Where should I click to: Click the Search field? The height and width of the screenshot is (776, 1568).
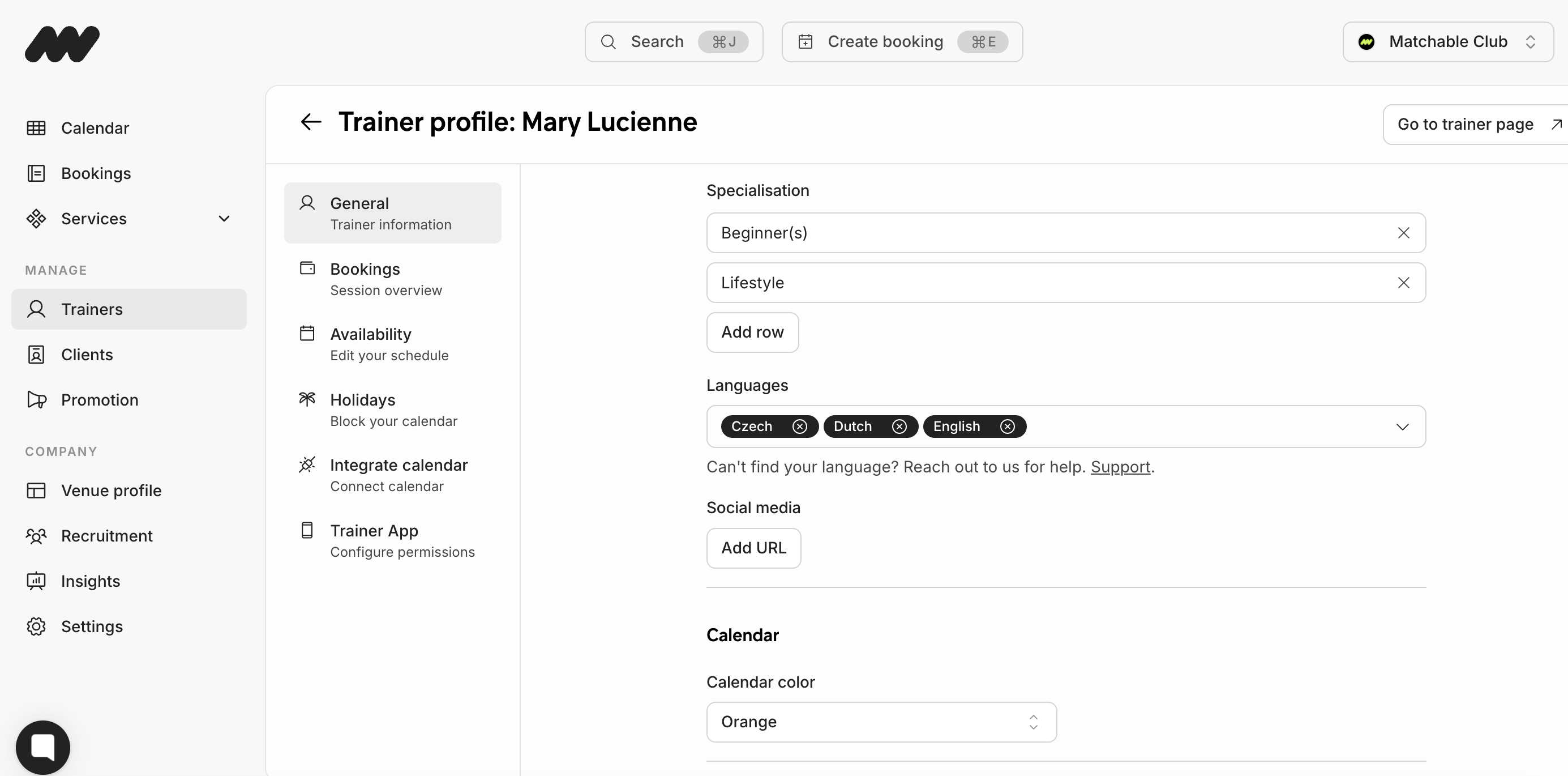pos(673,42)
